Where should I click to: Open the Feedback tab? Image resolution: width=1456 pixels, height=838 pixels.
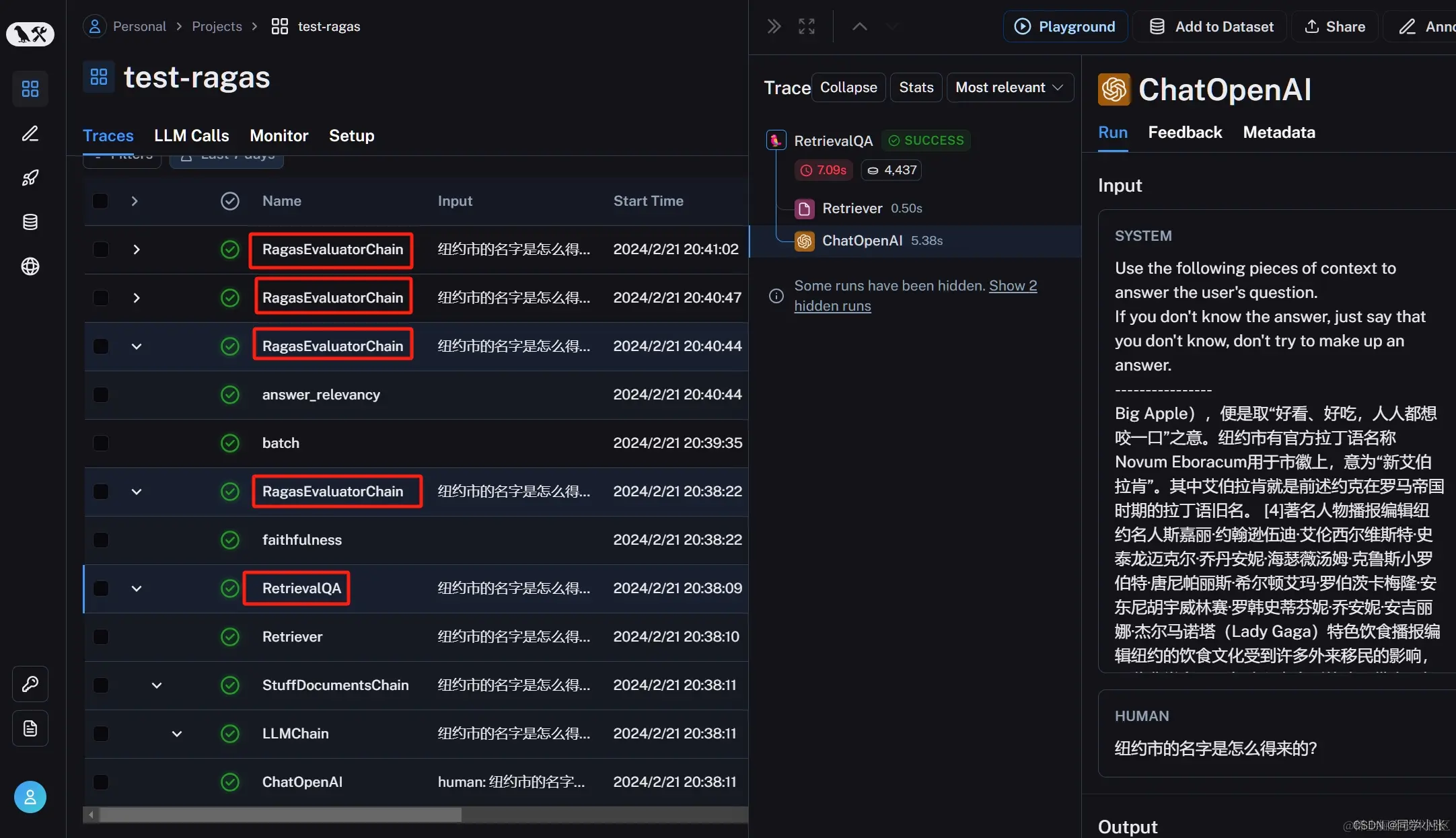tap(1184, 132)
